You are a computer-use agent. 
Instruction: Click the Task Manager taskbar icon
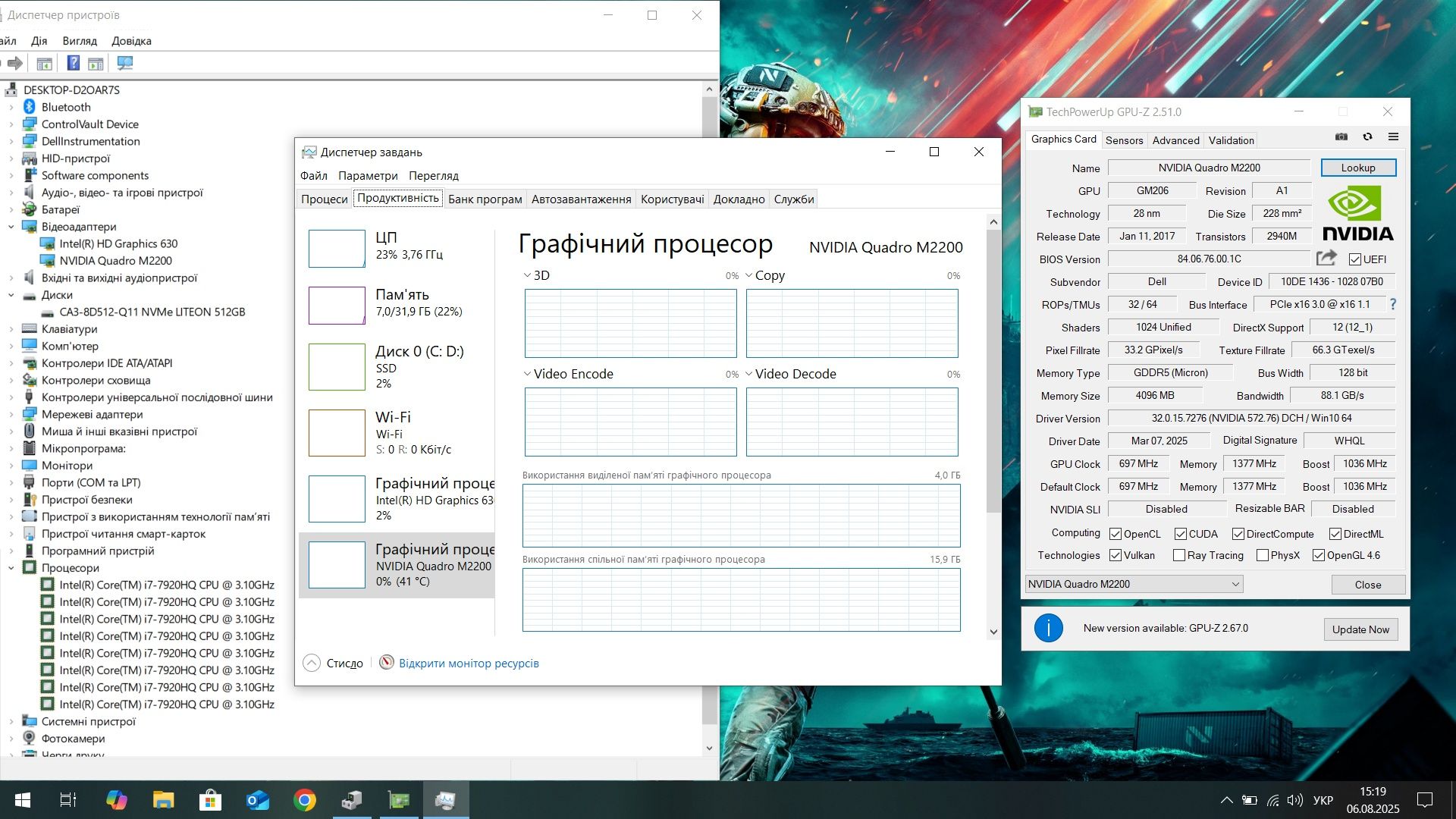446,800
